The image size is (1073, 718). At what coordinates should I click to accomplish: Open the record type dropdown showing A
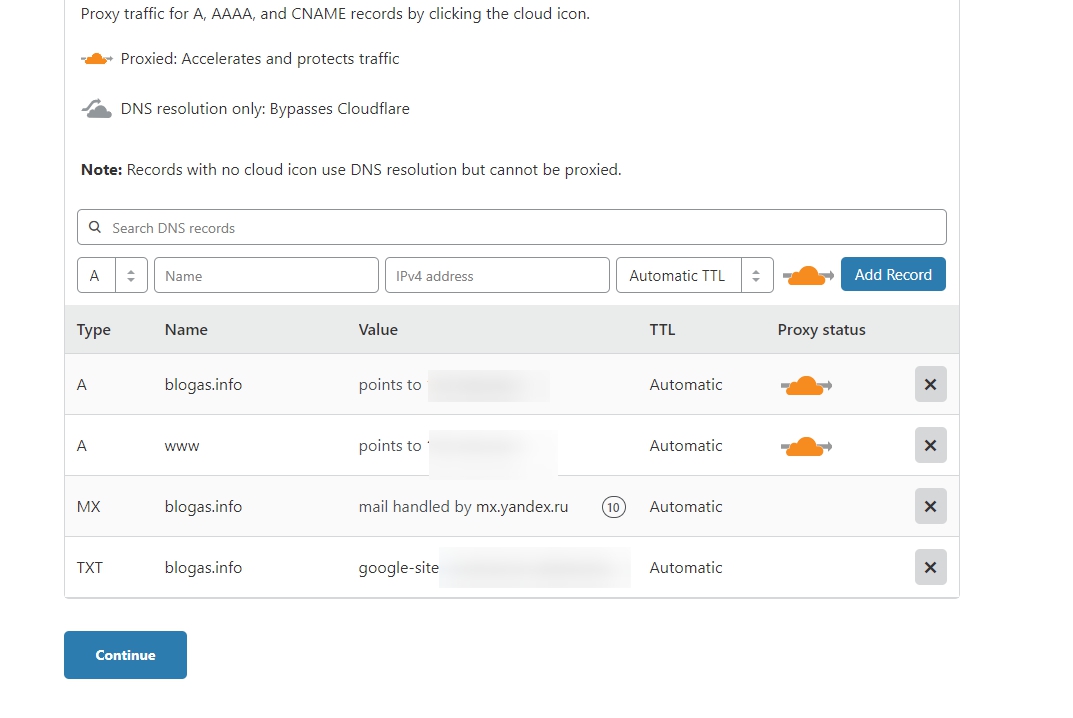coord(112,275)
